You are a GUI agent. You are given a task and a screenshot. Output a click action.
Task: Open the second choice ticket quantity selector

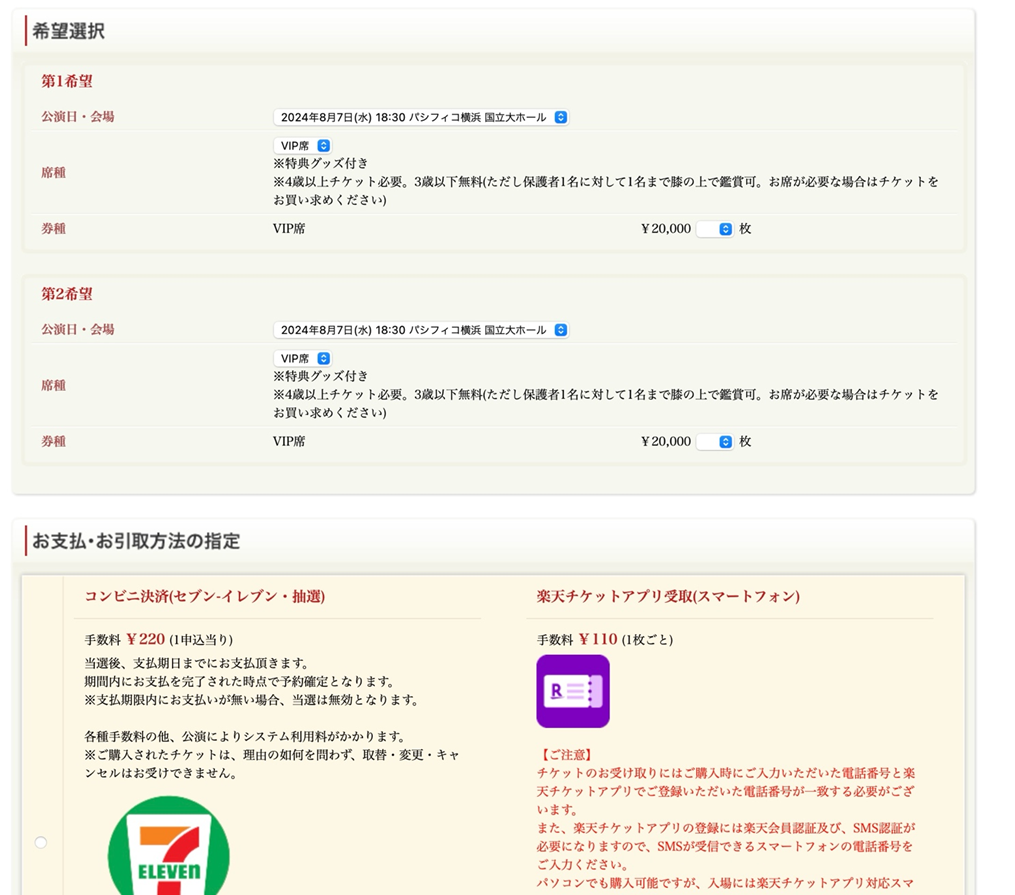[x=715, y=442]
